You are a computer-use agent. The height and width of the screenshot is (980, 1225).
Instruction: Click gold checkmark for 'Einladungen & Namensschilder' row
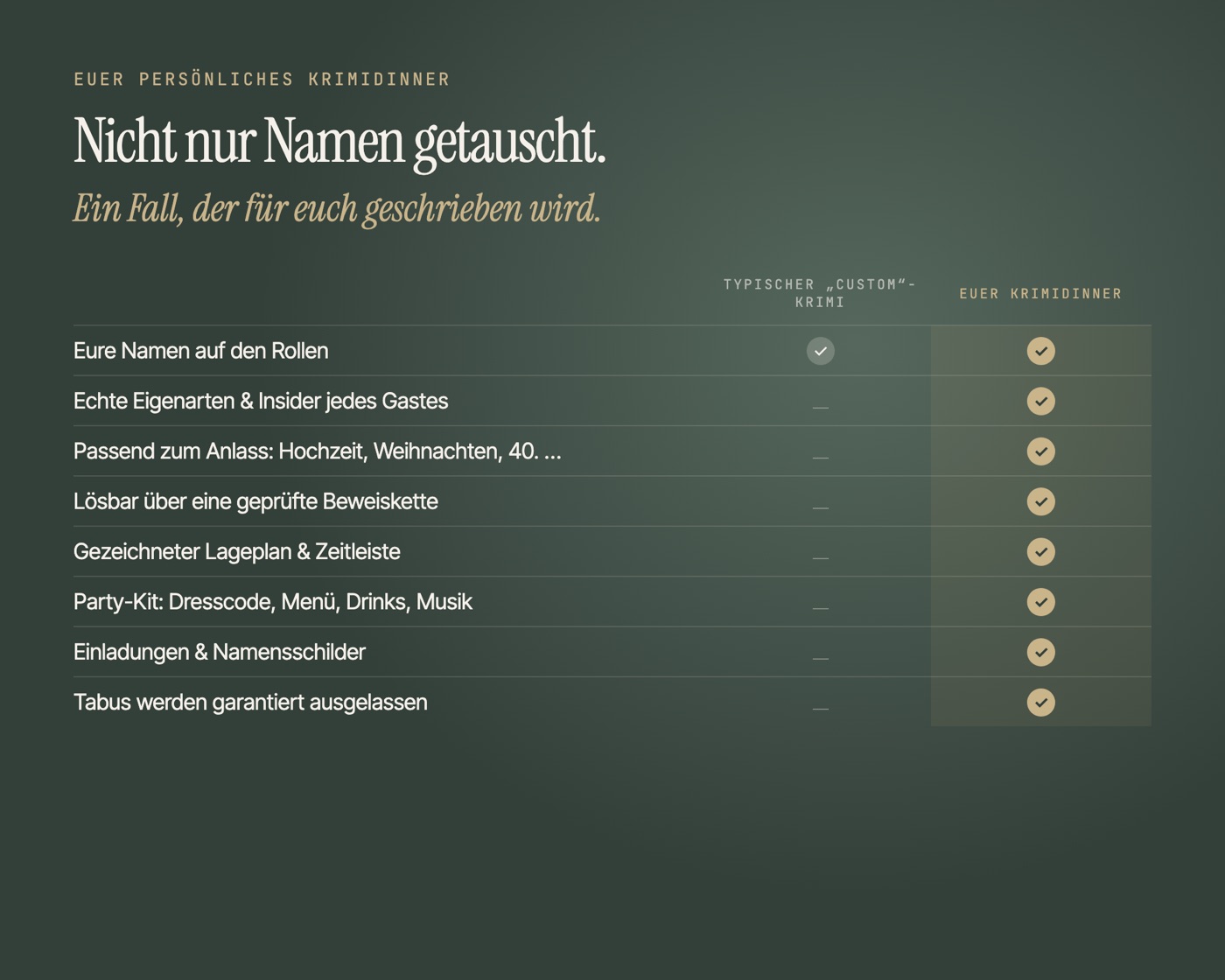pyautogui.click(x=1040, y=652)
